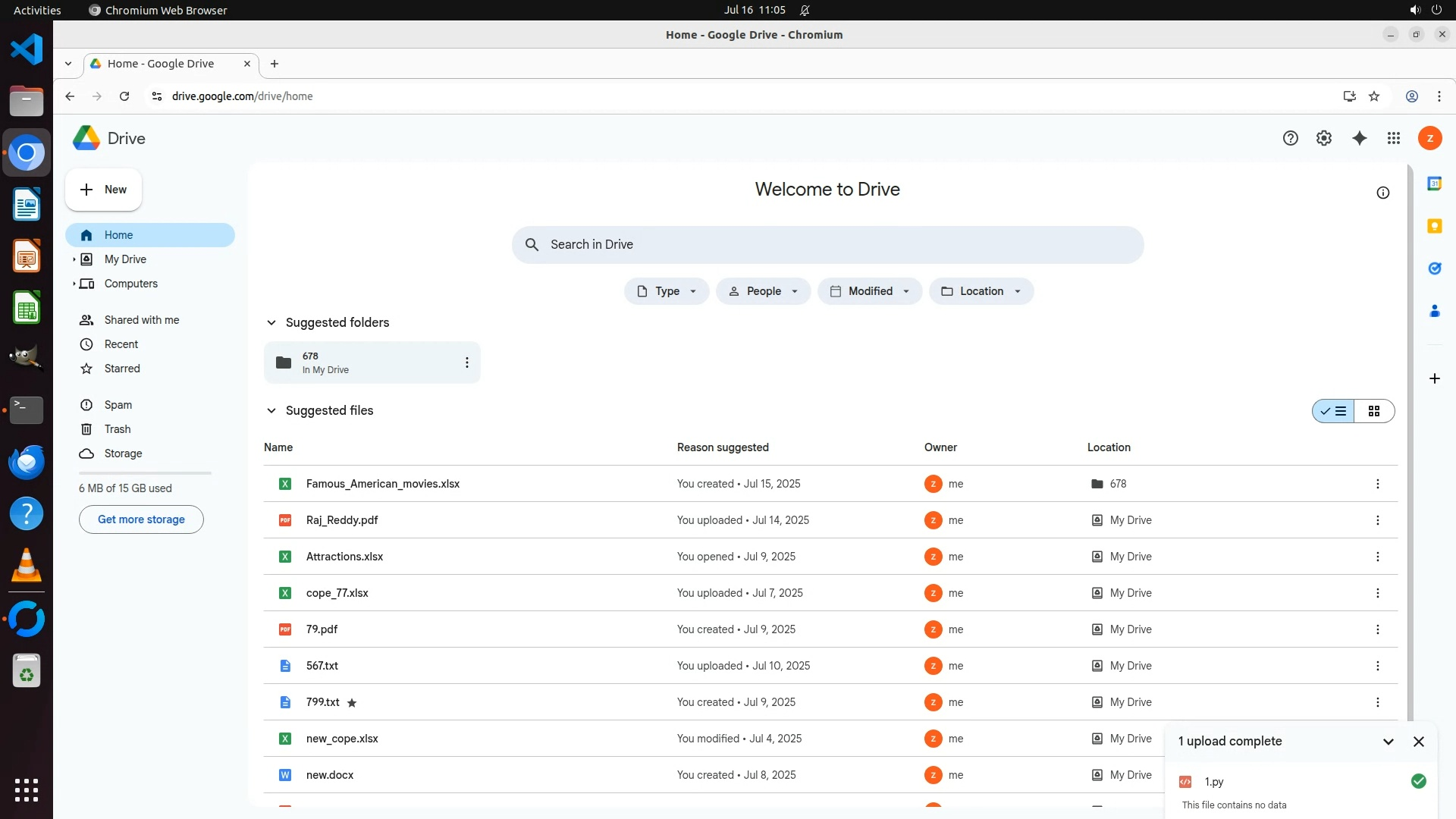Click the Search in Drive field
The image size is (1456, 819).
(x=827, y=244)
